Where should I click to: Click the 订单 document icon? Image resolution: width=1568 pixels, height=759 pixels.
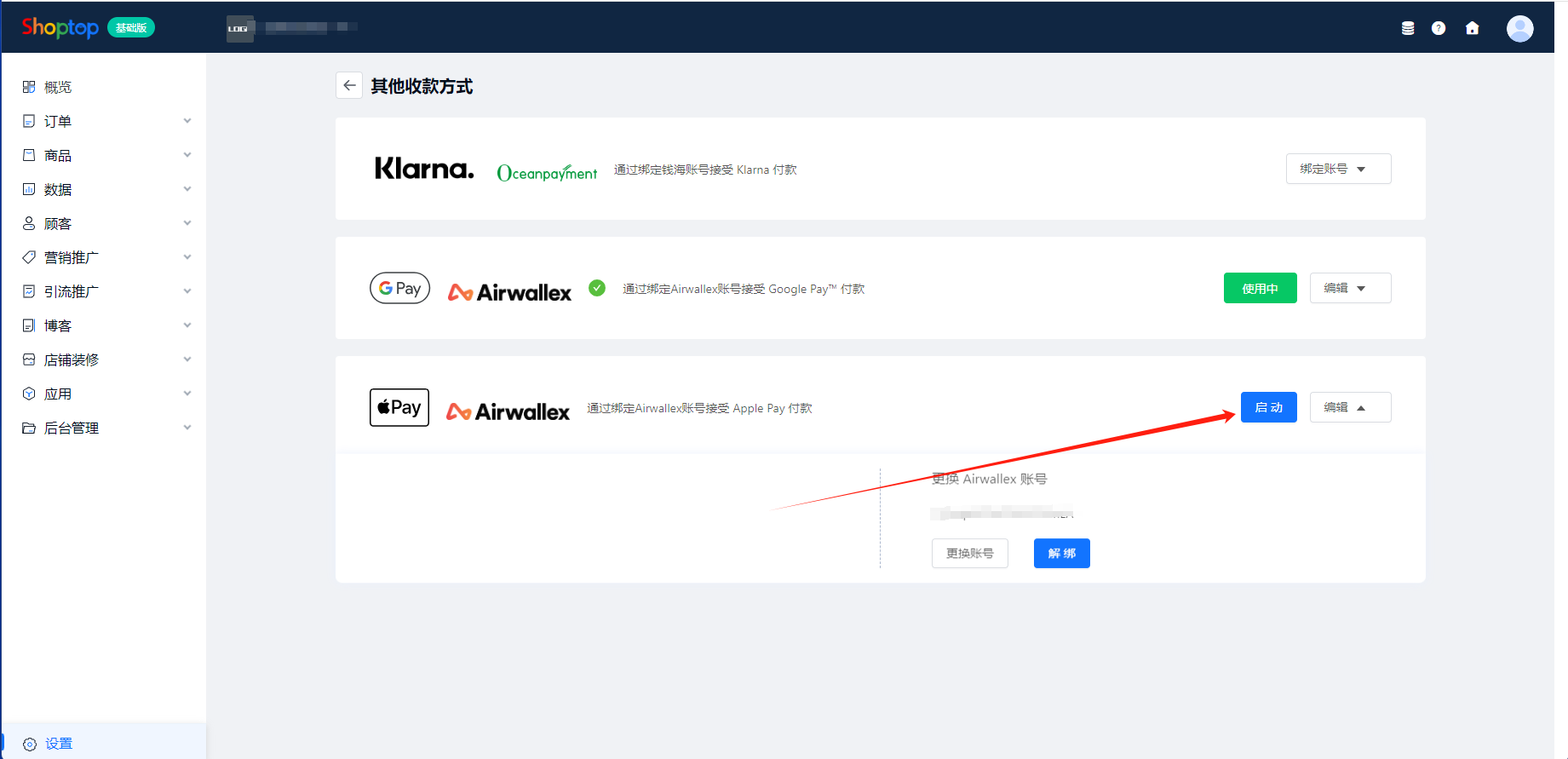point(29,121)
